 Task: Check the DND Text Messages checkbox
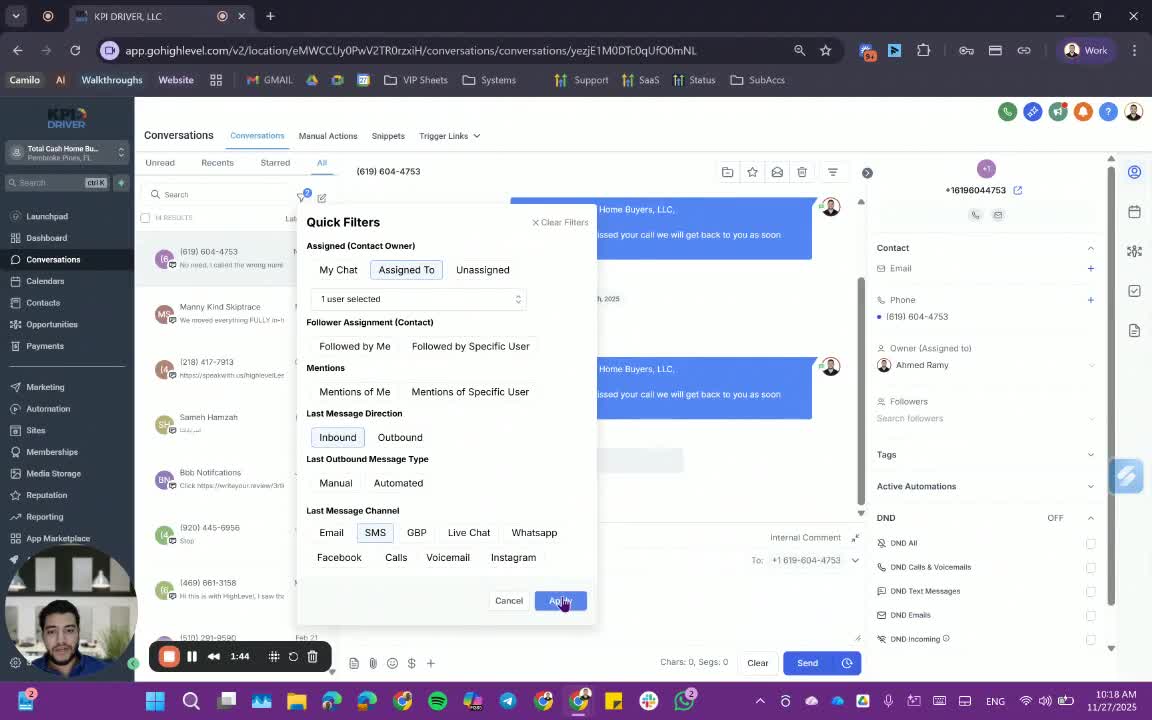(x=1090, y=591)
